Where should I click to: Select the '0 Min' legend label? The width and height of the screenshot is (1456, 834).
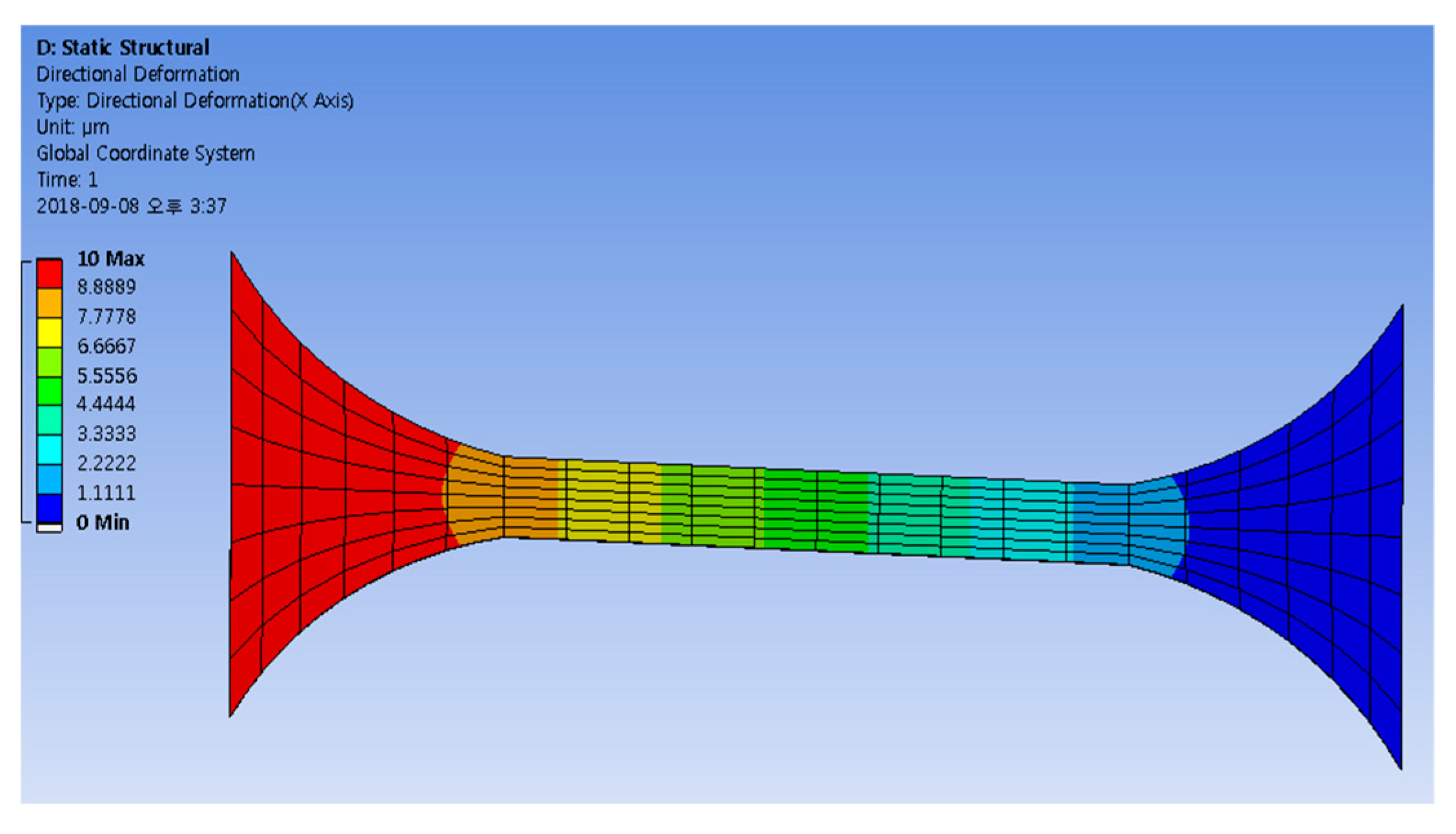click(x=103, y=522)
